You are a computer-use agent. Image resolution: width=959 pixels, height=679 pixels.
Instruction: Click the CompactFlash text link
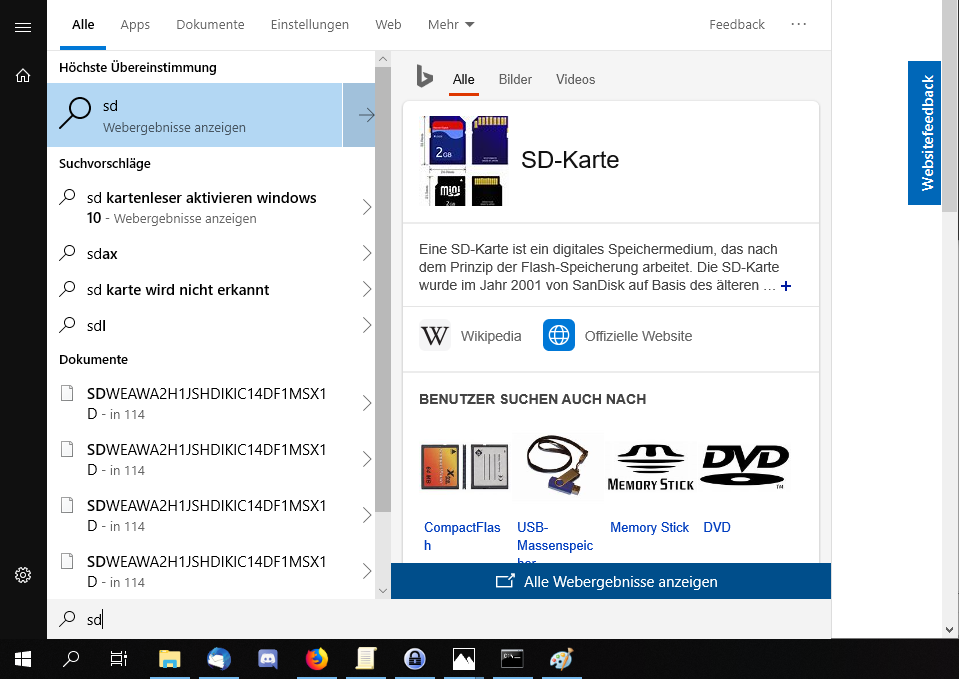point(462,536)
